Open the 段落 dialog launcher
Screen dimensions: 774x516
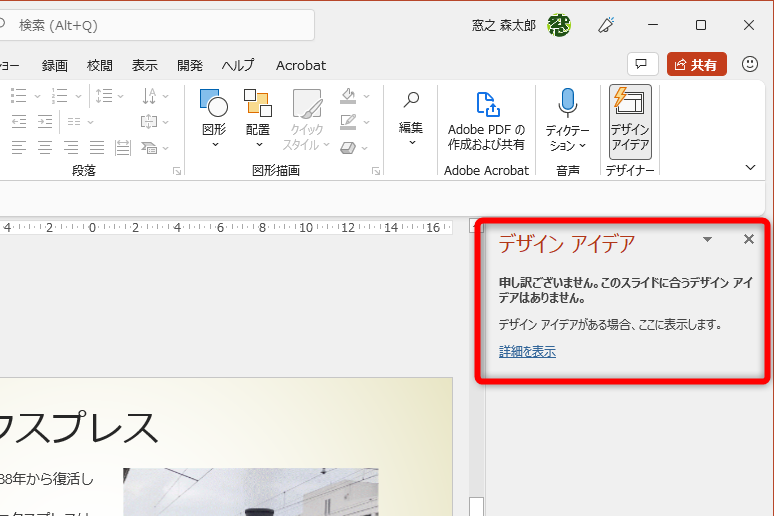[177, 171]
